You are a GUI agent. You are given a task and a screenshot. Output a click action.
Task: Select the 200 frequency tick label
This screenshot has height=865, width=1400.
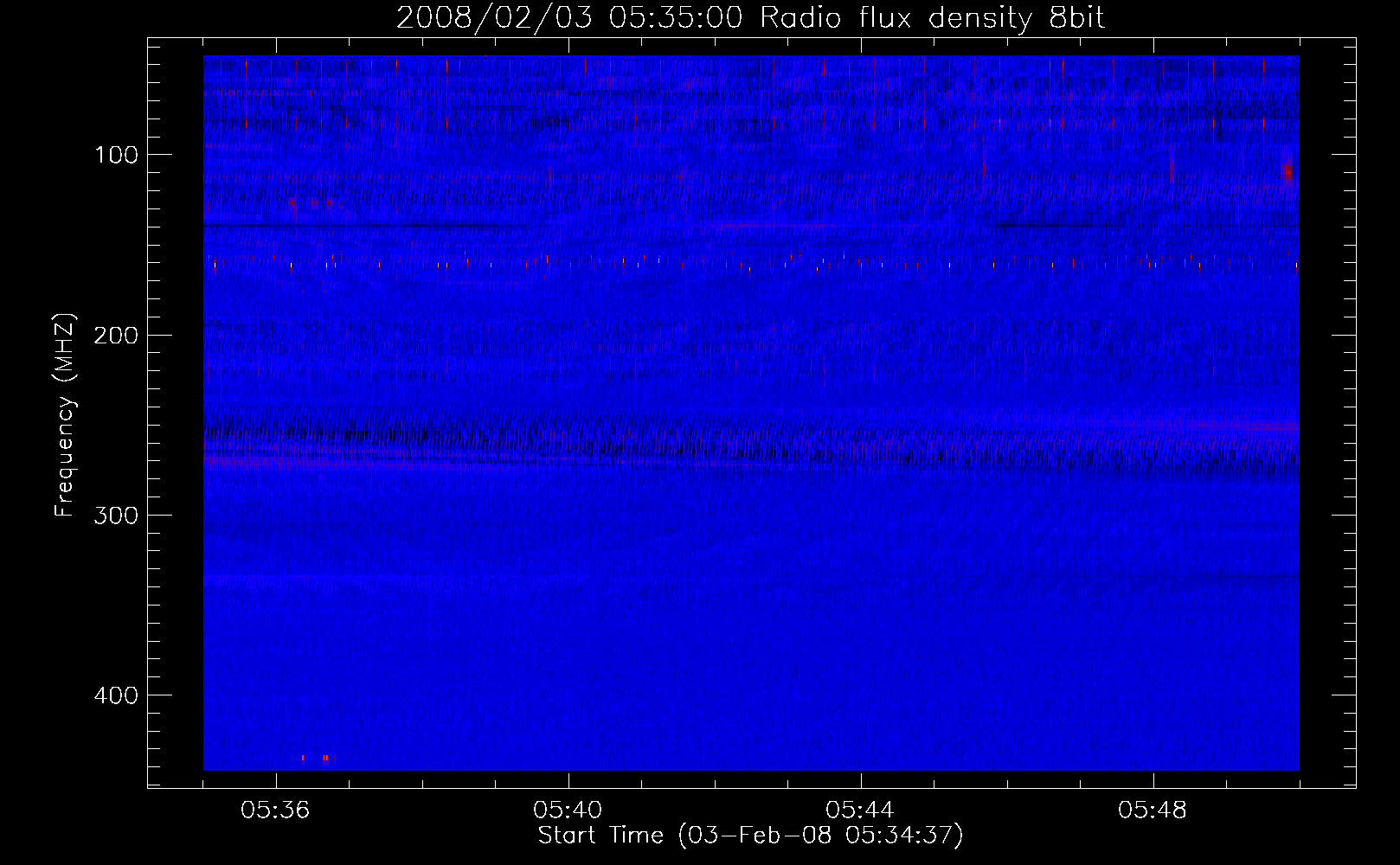point(116,336)
